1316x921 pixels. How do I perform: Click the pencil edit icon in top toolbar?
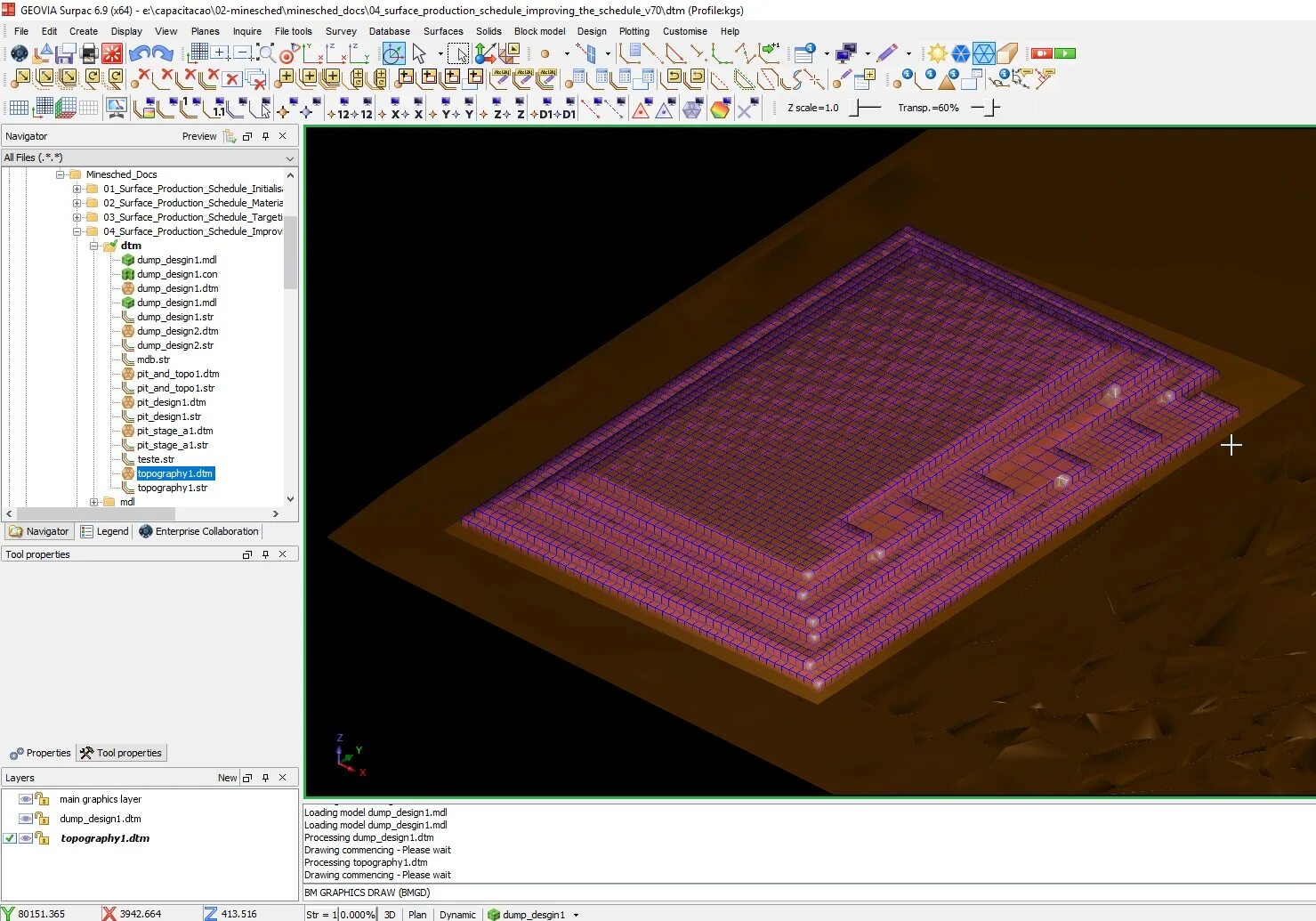pos(886,53)
